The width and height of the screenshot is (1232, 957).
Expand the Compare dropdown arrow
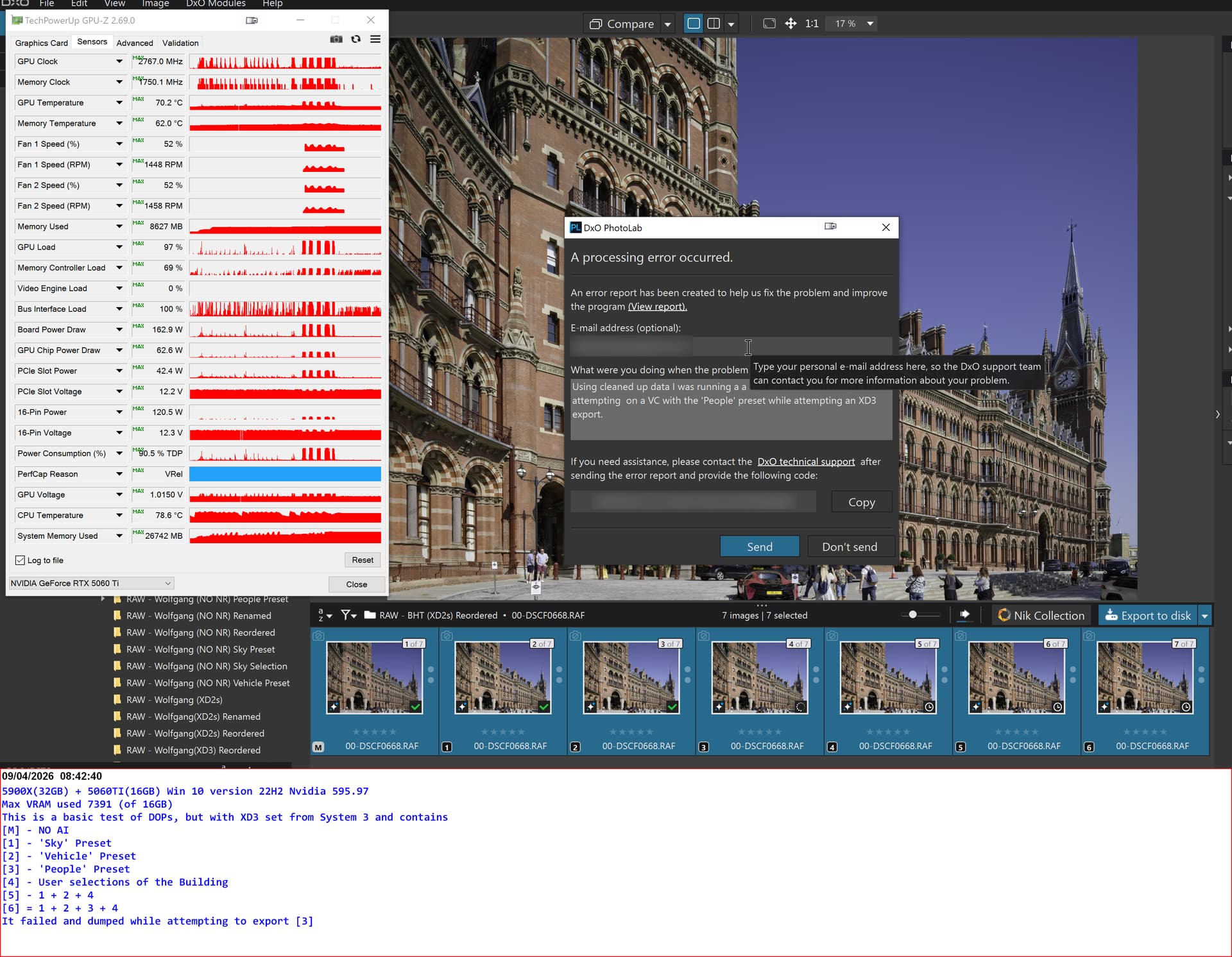pyautogui.click(x=667, y=24)
